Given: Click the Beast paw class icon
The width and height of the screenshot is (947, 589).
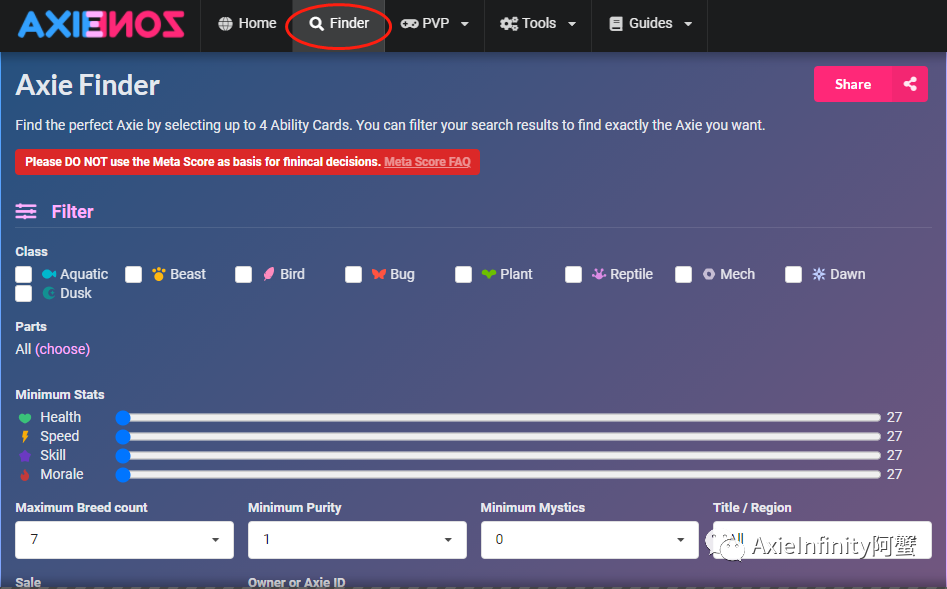Looking at the screenshot, I should coord(159,274).
